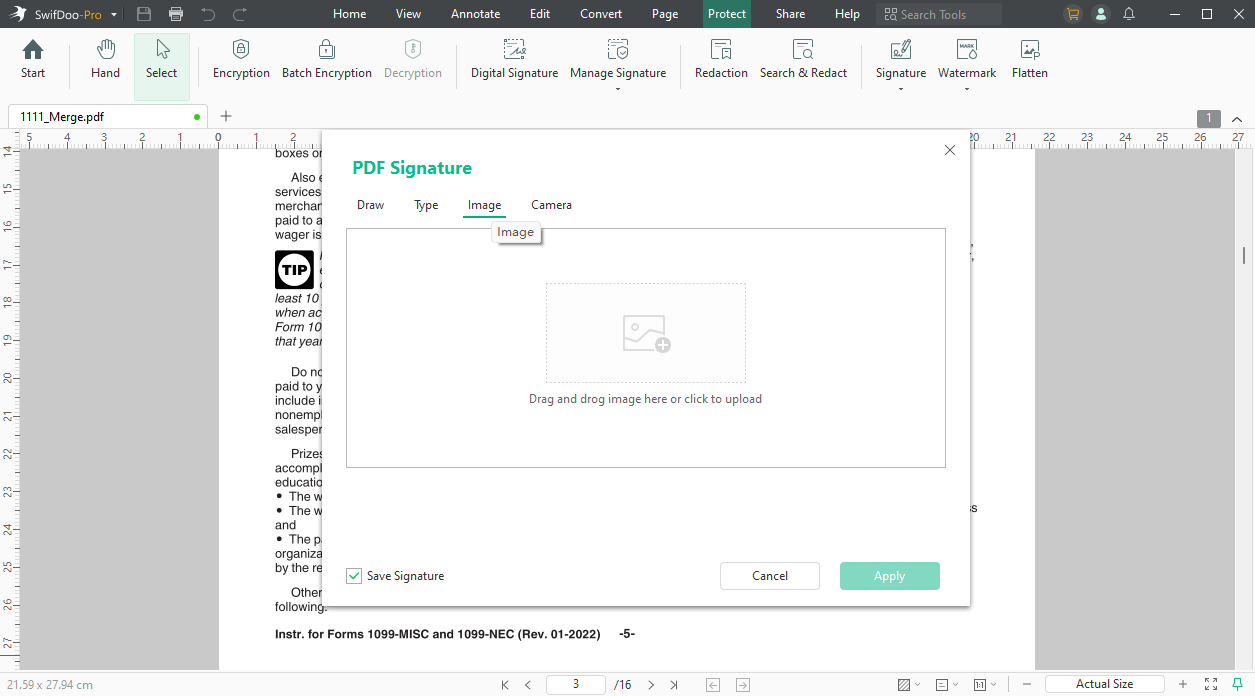Click the notification bell icon

(x=1130, y=13)
